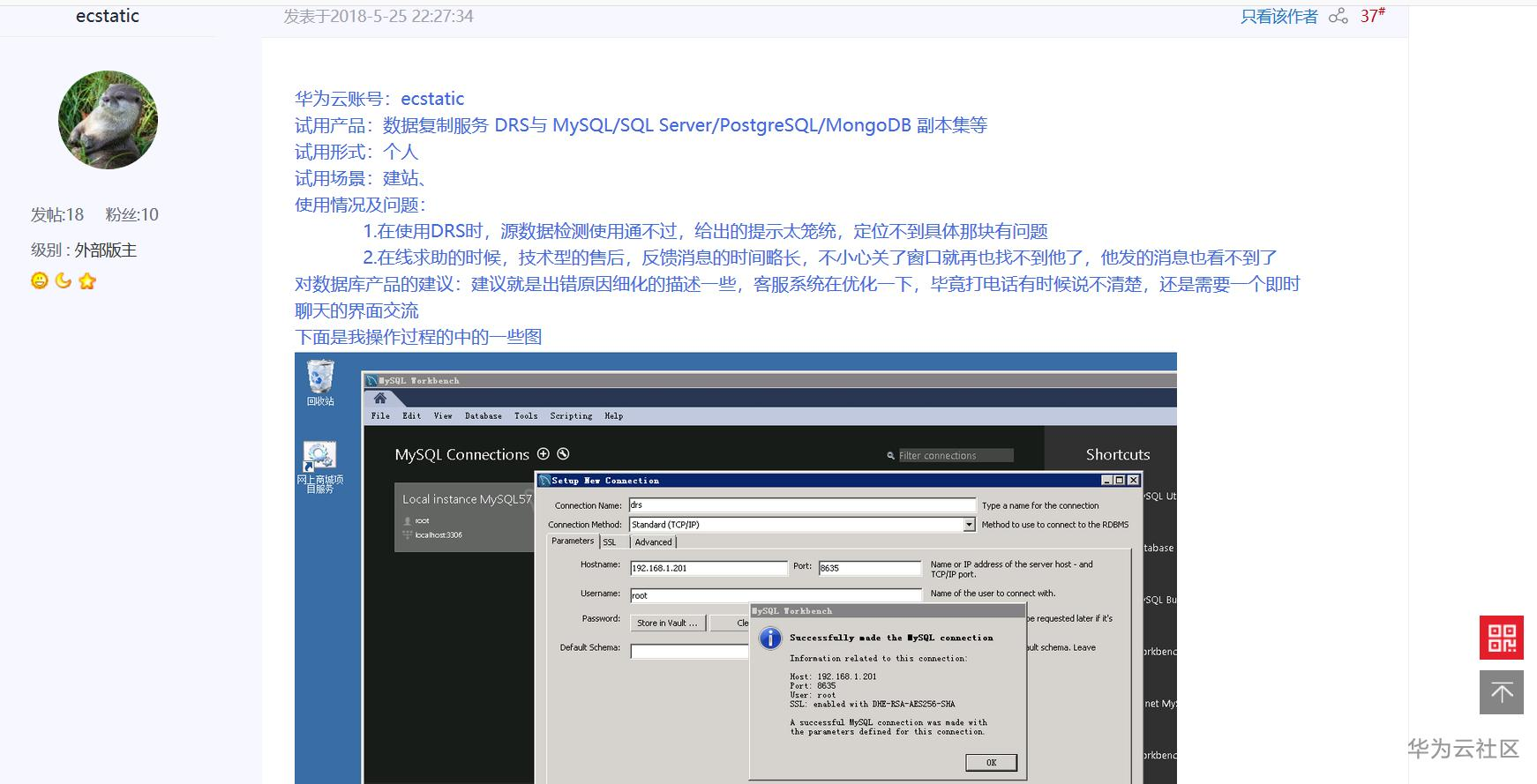Click the Default Schema input field

pos(689,651)
